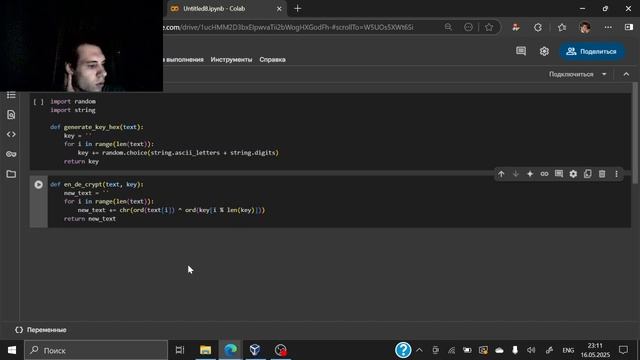Switch ENG input language indicator
This screenshot has height=360, width=640.
pos(568,350)
